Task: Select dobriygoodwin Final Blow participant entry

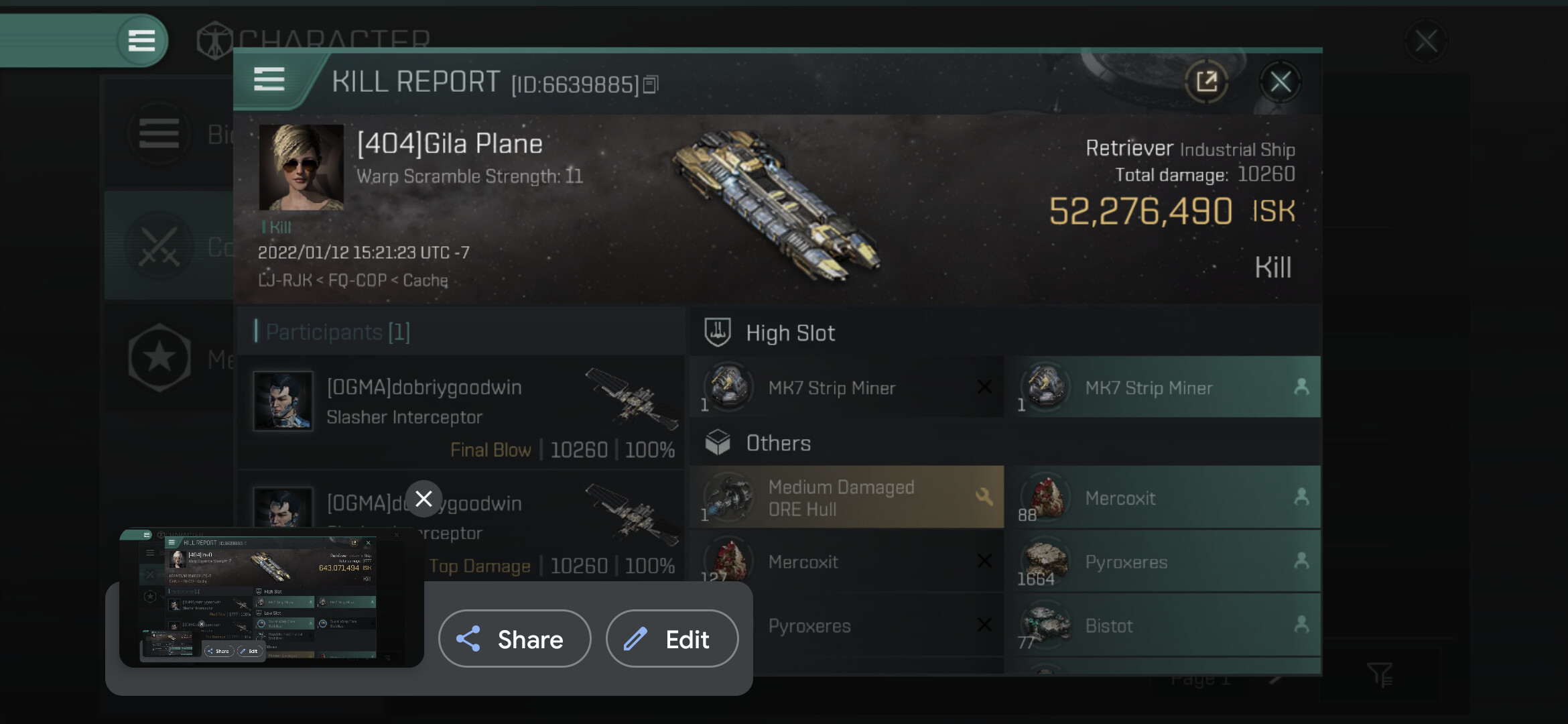Action: point(461,414)
